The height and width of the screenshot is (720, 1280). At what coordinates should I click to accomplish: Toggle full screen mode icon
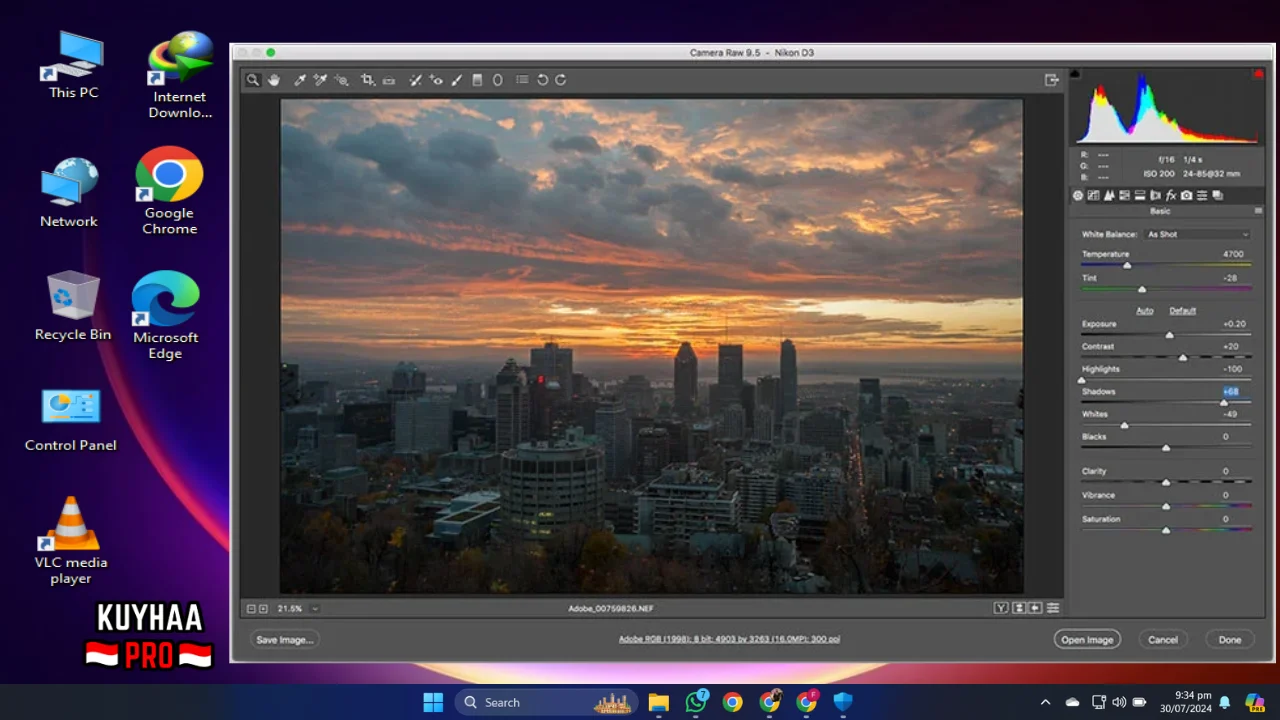point(1052,80)
